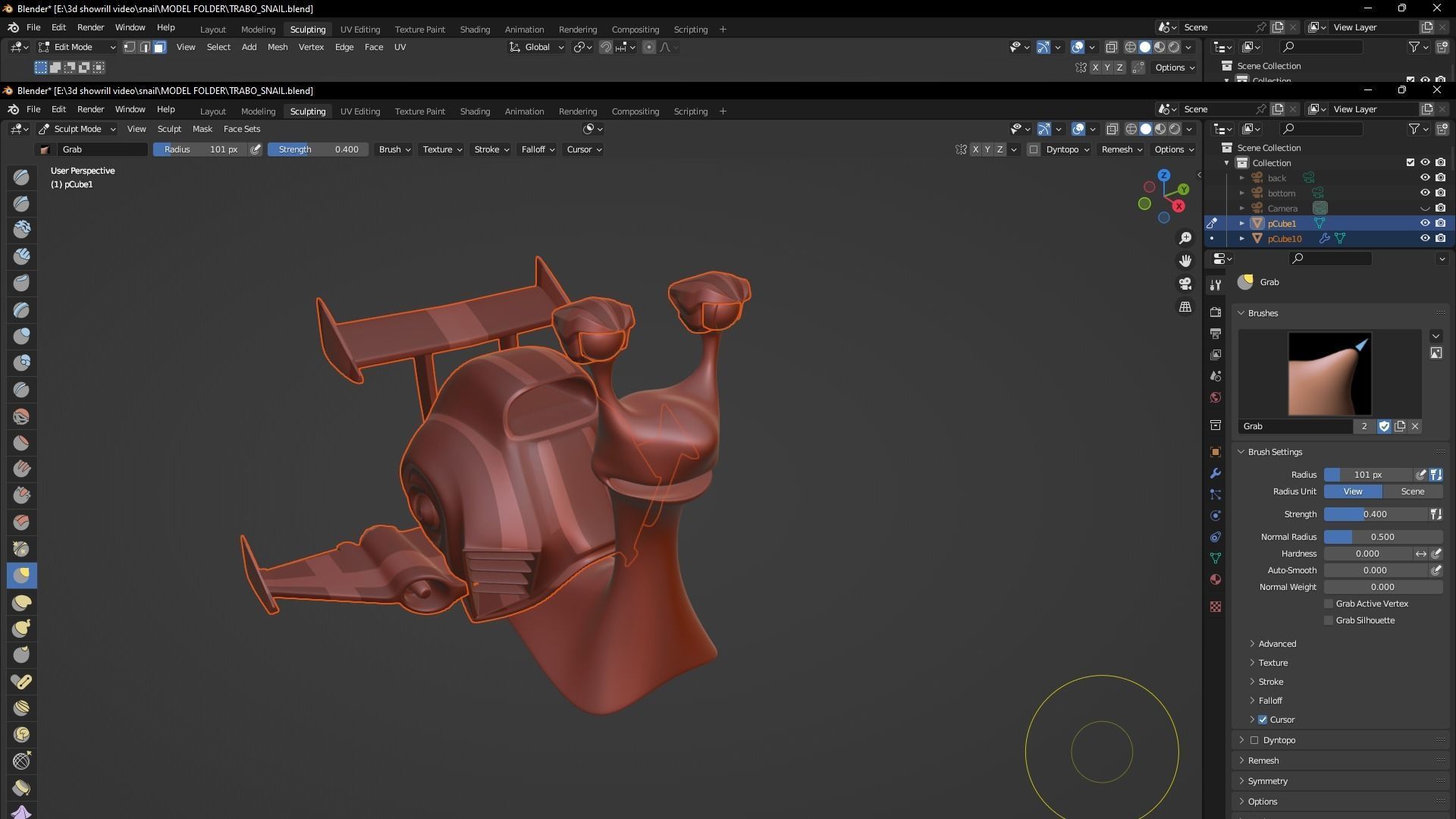The width and height of the screenshot is (1456, 819).
Task: Select the Grab brush in the sculpt toolbar
Action: pos(21,576)
